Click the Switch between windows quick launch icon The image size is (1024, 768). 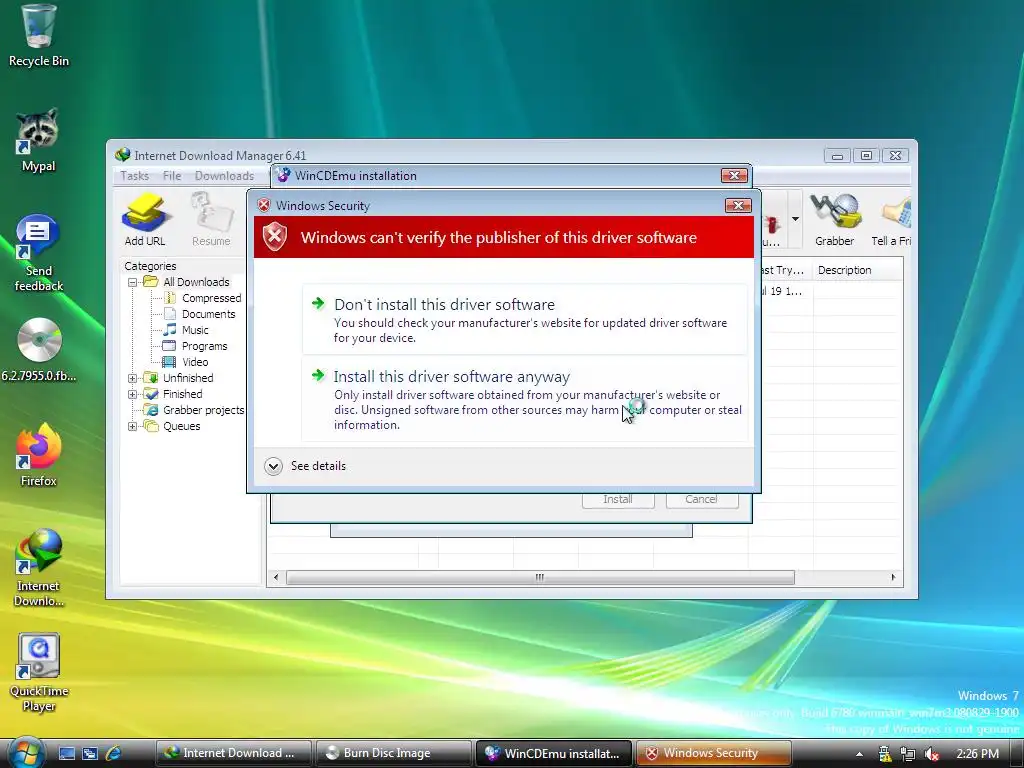tap(90, 753)
